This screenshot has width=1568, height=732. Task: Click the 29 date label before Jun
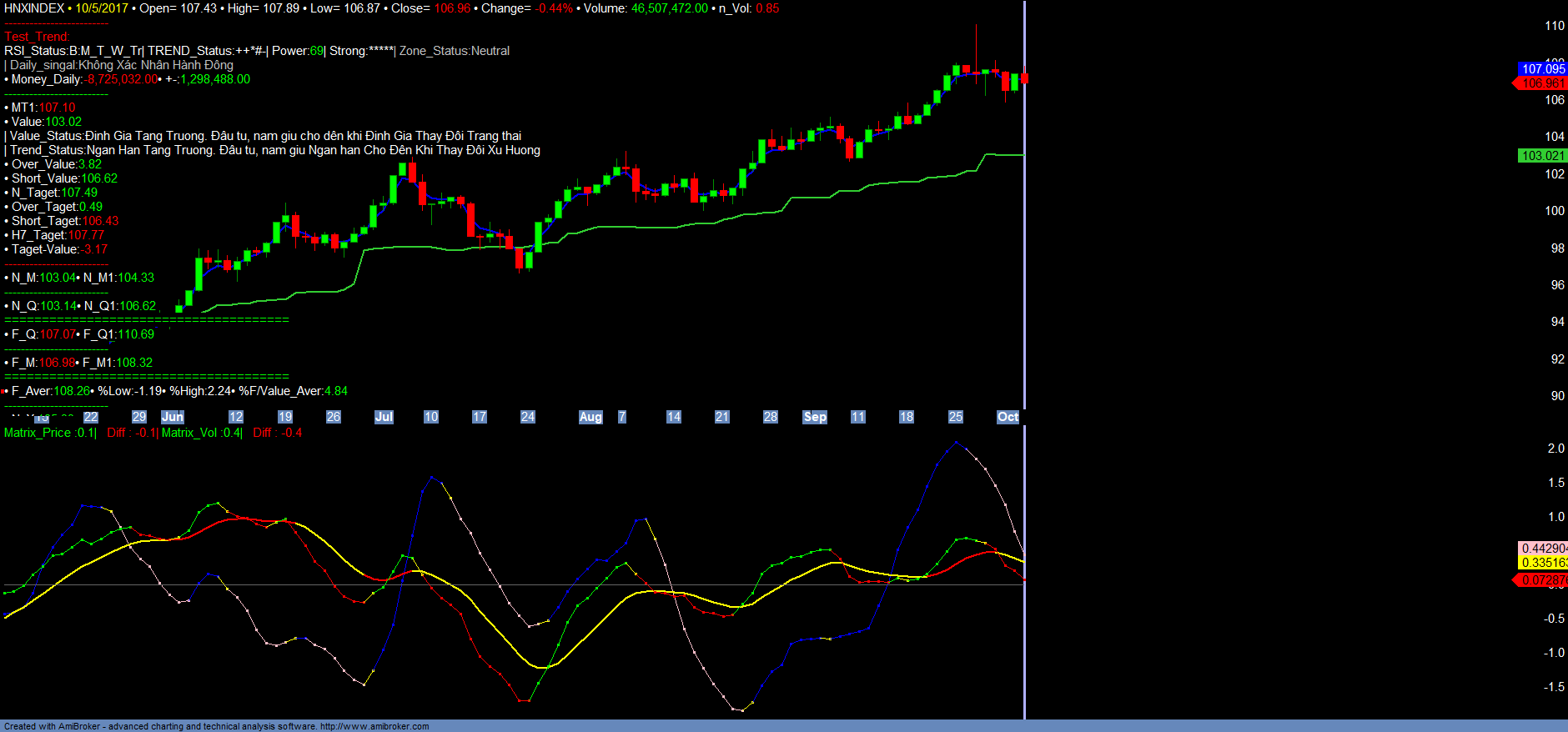coord(138,417)
